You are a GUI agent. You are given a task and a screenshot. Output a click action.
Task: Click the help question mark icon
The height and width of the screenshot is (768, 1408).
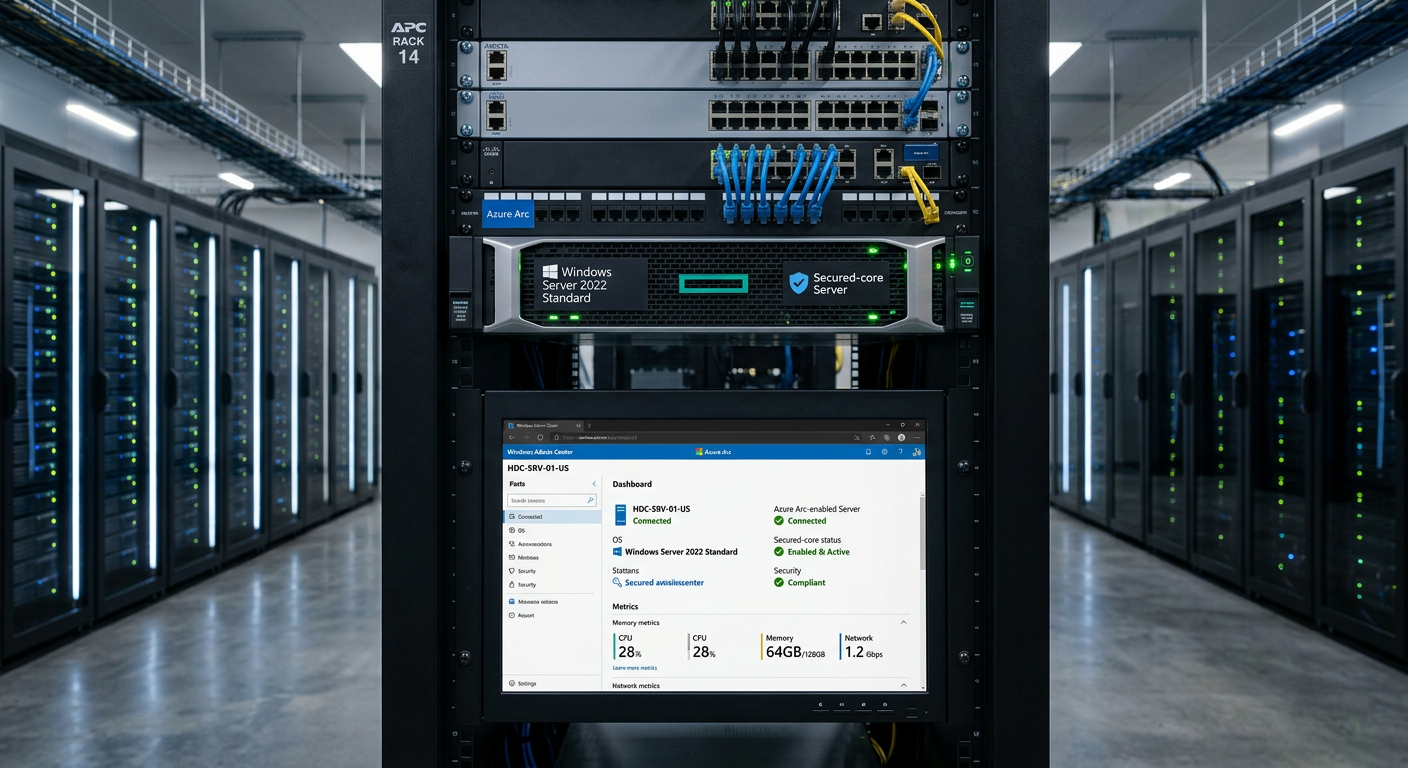click(x=900, y=452)
